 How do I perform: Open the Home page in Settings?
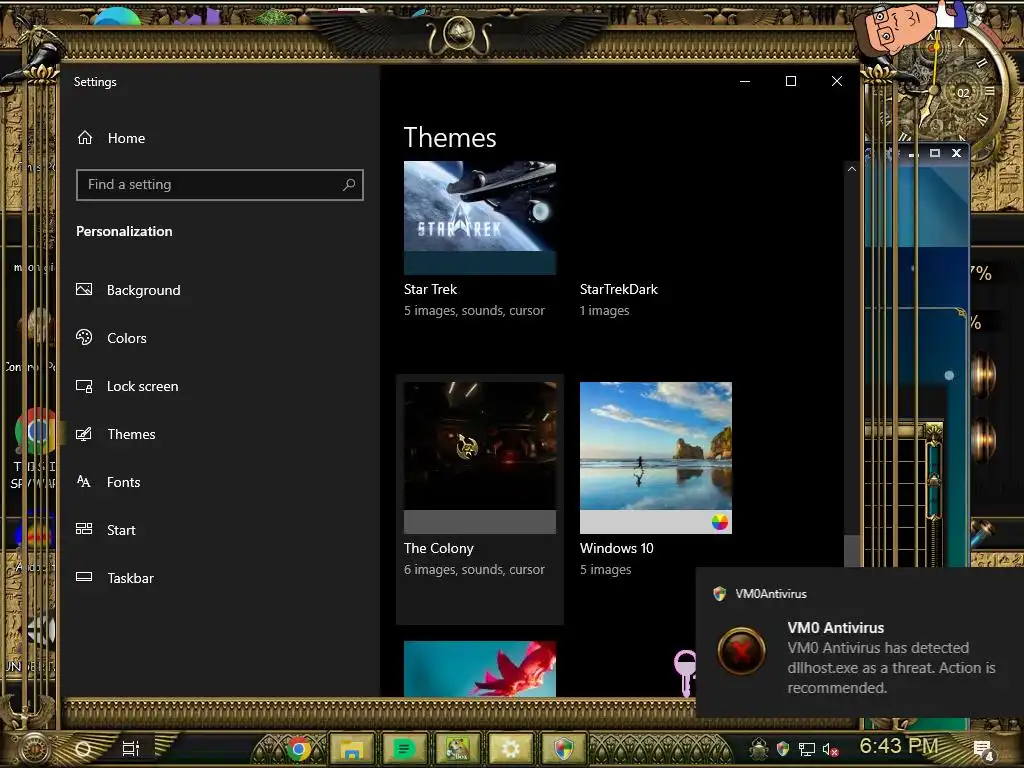[x=126, y=138]
